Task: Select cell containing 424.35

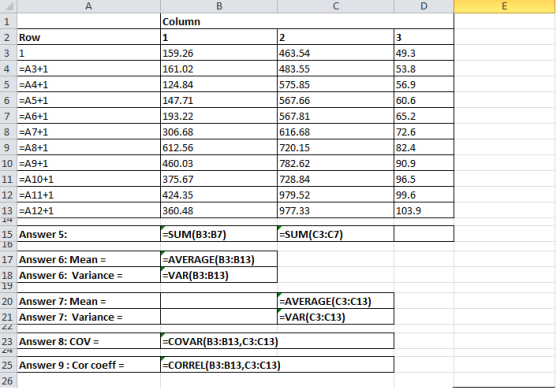Action: [219, 195]
